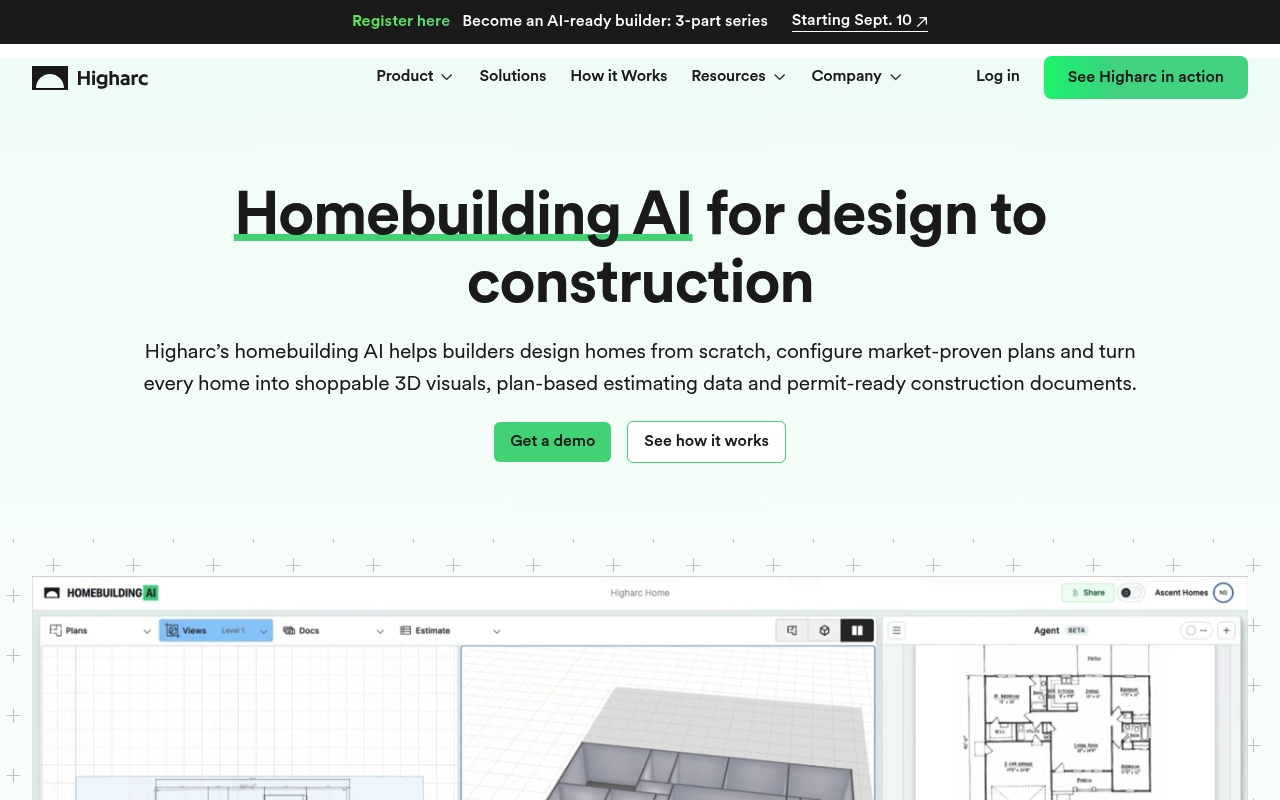This screenshot has height=800, width=1280.
Task: Click the Homebuilding AI logo
Action: (101, 593)
